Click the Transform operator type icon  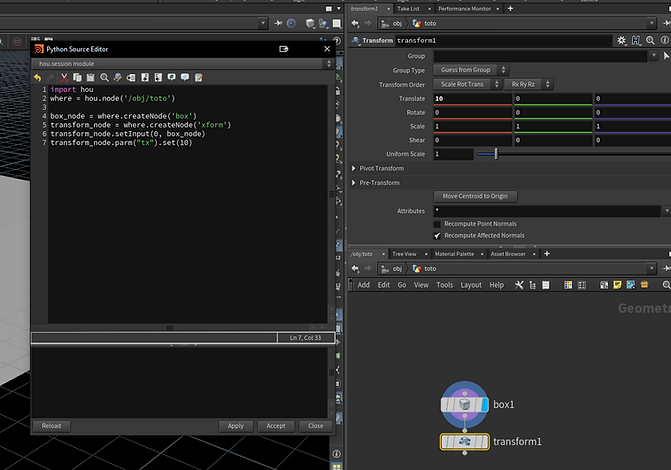point(355,40)
